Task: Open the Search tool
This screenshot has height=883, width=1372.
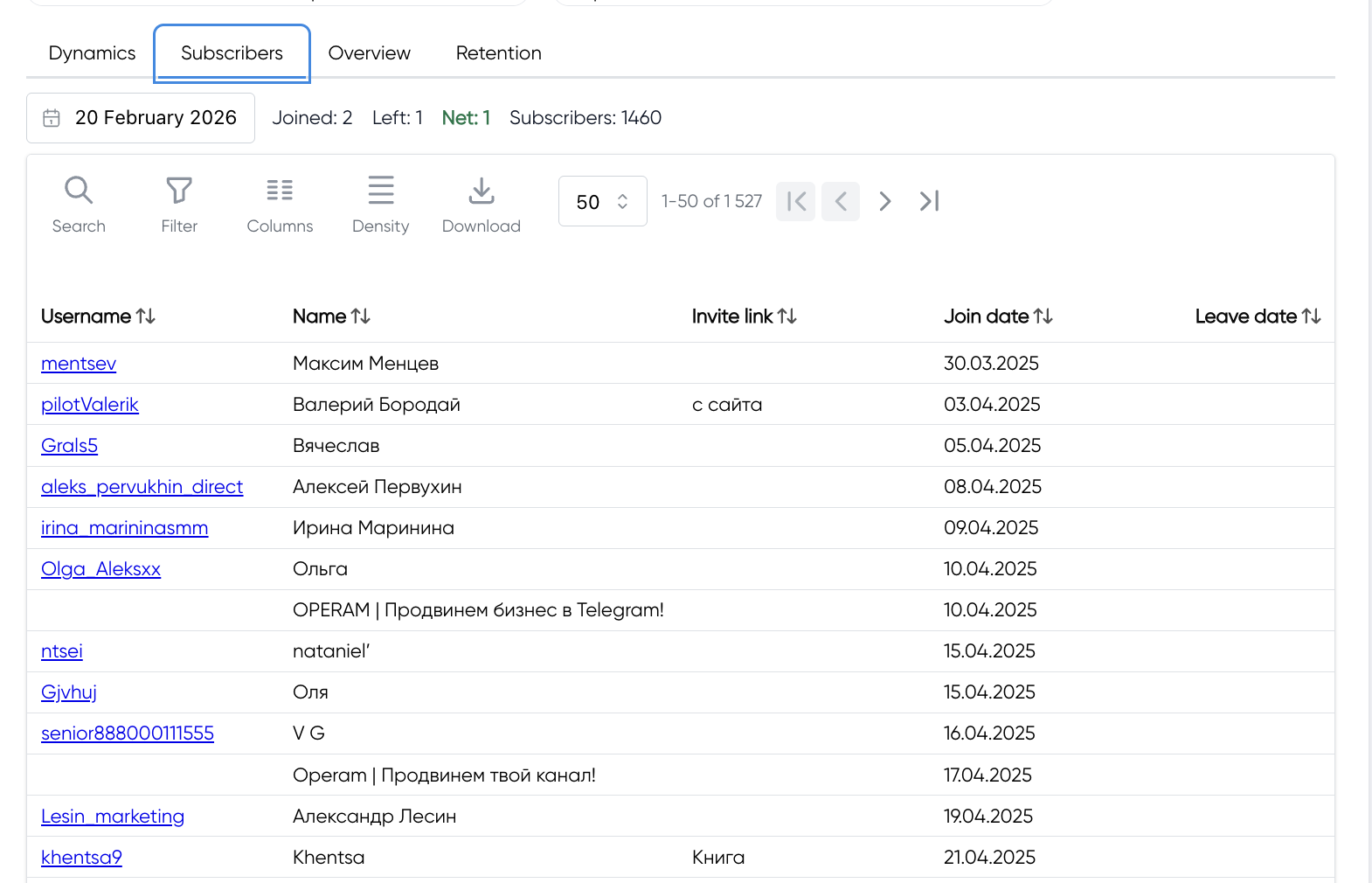Action: pyautogui.click(x=79, y=205)
